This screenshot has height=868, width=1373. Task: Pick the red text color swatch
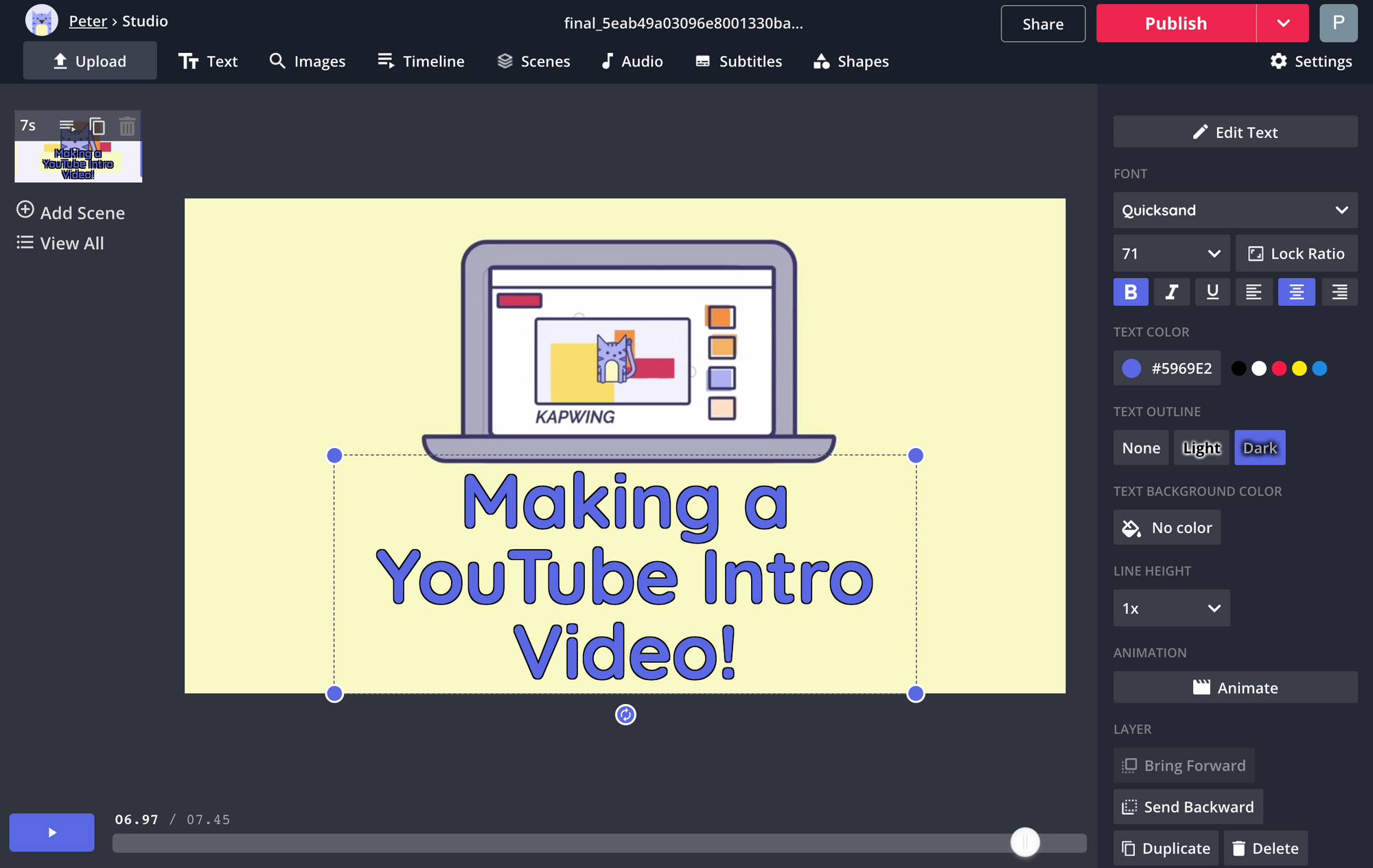coord(1279,369)
